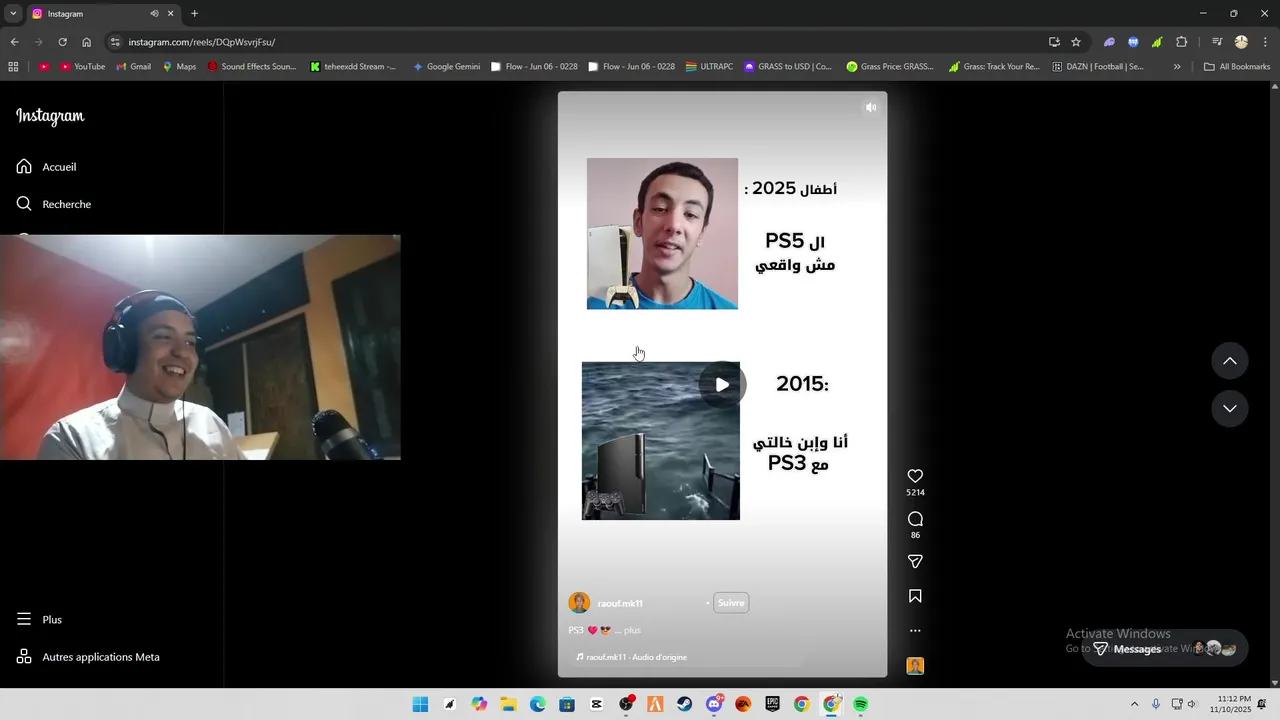The image size is (1280, 720).
Task: Open raouf.mk11 profile name link
Action: (x=620, y=603)
